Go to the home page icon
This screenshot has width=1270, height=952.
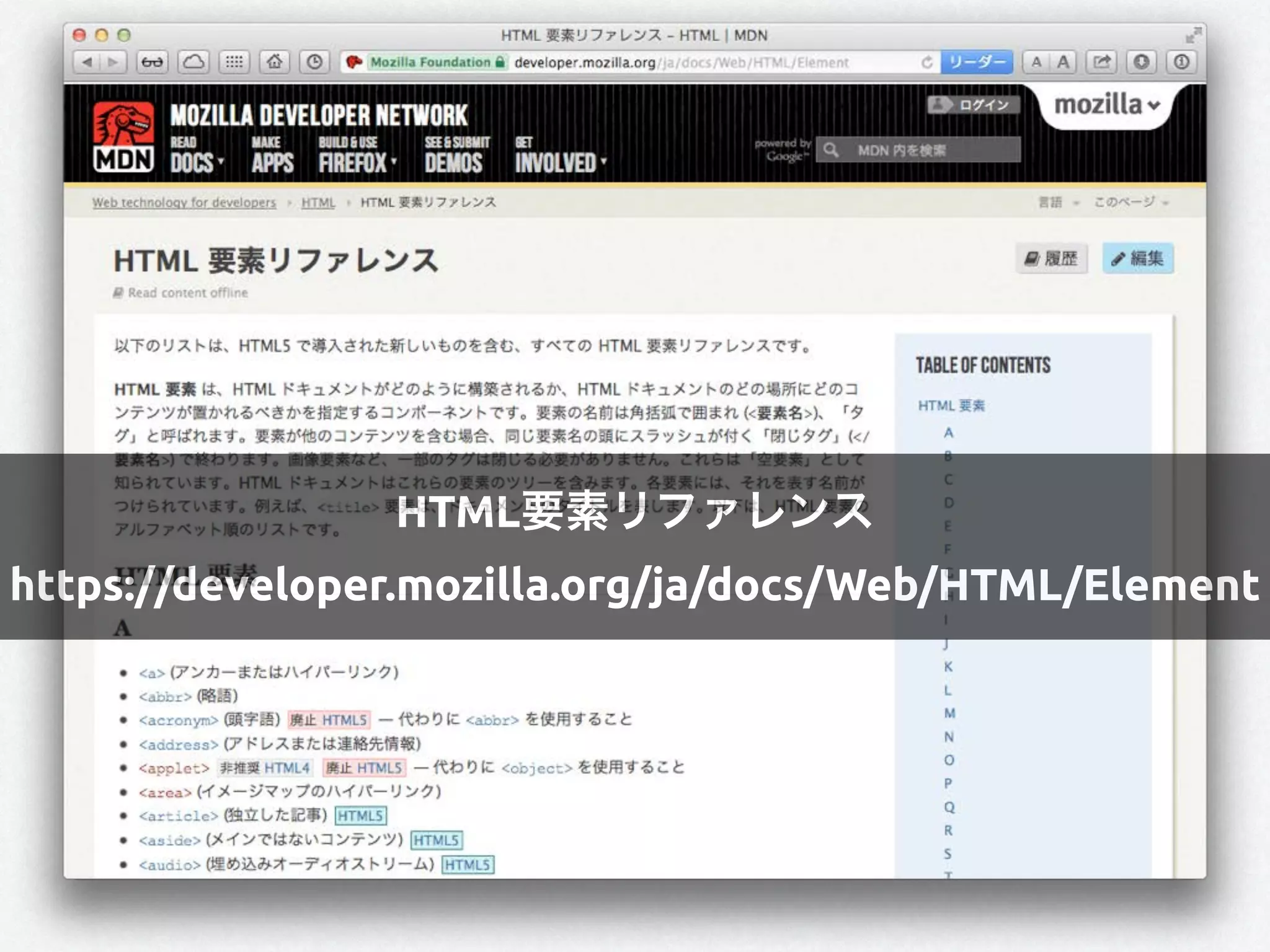[275, 62]
